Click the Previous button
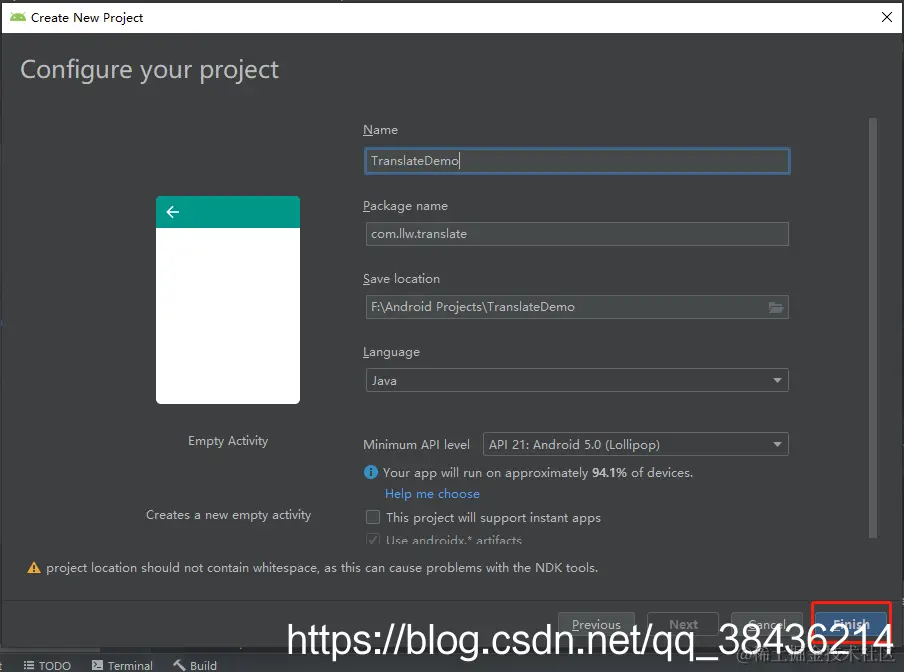904x672 pixels. pyautogui.click(x=596, y=624)
